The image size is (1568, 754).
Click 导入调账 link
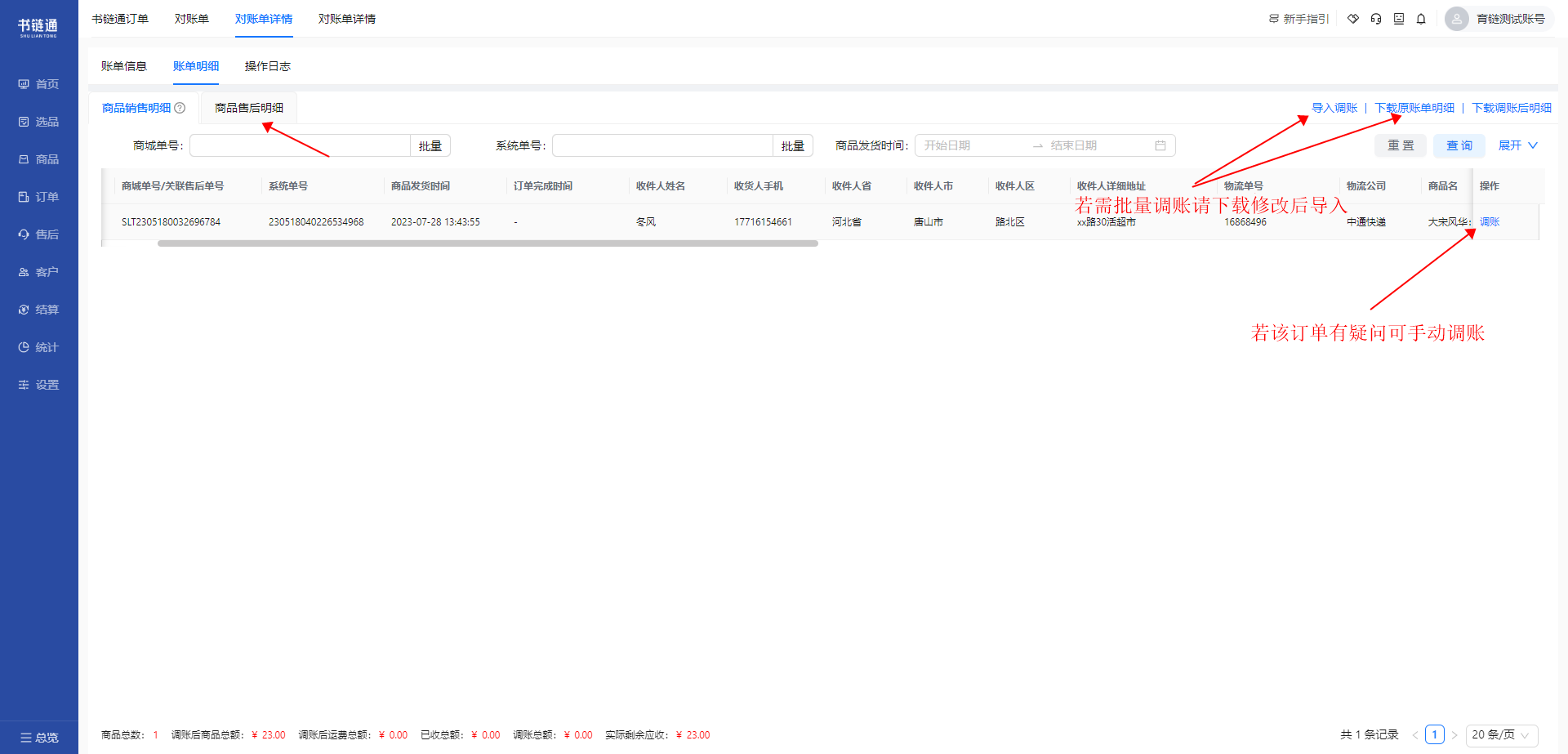point(1334,108)
